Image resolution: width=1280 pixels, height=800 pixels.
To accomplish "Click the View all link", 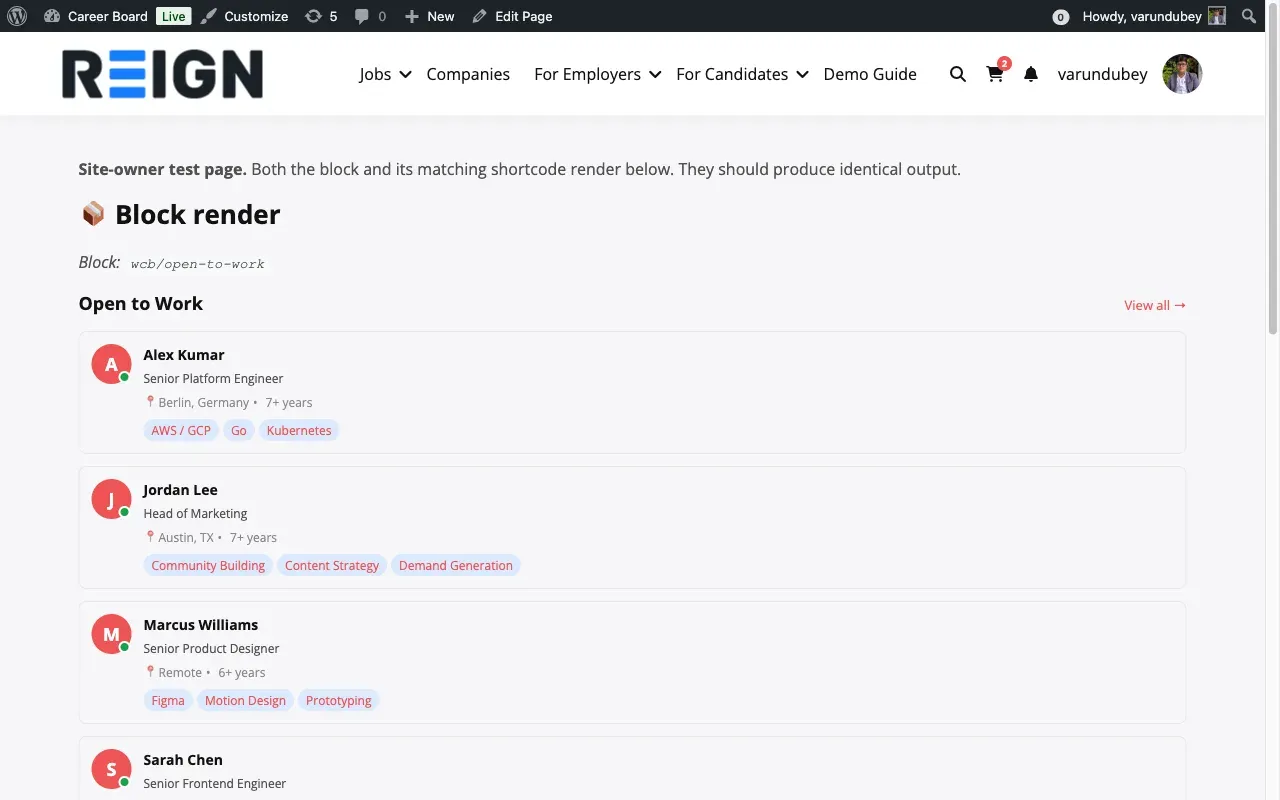I will coord(1155,305).
